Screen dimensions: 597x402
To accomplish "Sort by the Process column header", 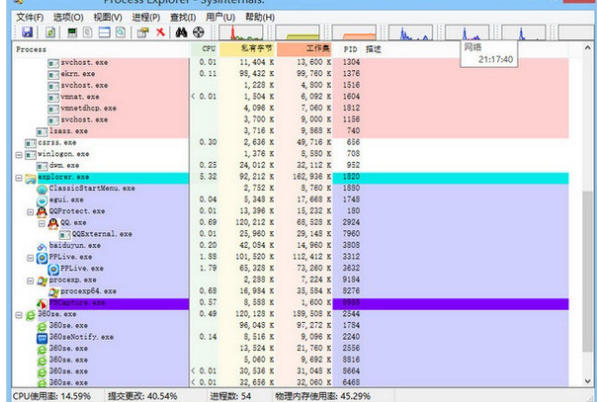I will coord(101,49).
